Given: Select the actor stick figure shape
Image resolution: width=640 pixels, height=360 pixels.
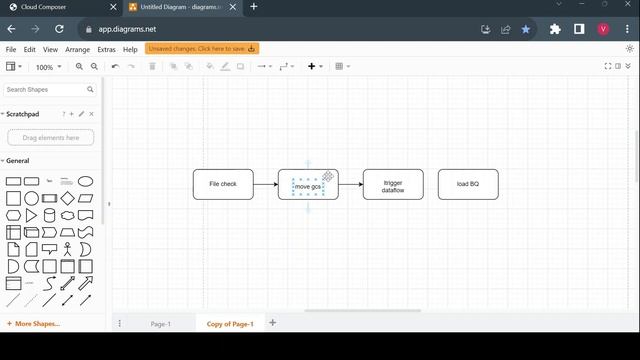Looking at the screenshot, I should 67,249.
